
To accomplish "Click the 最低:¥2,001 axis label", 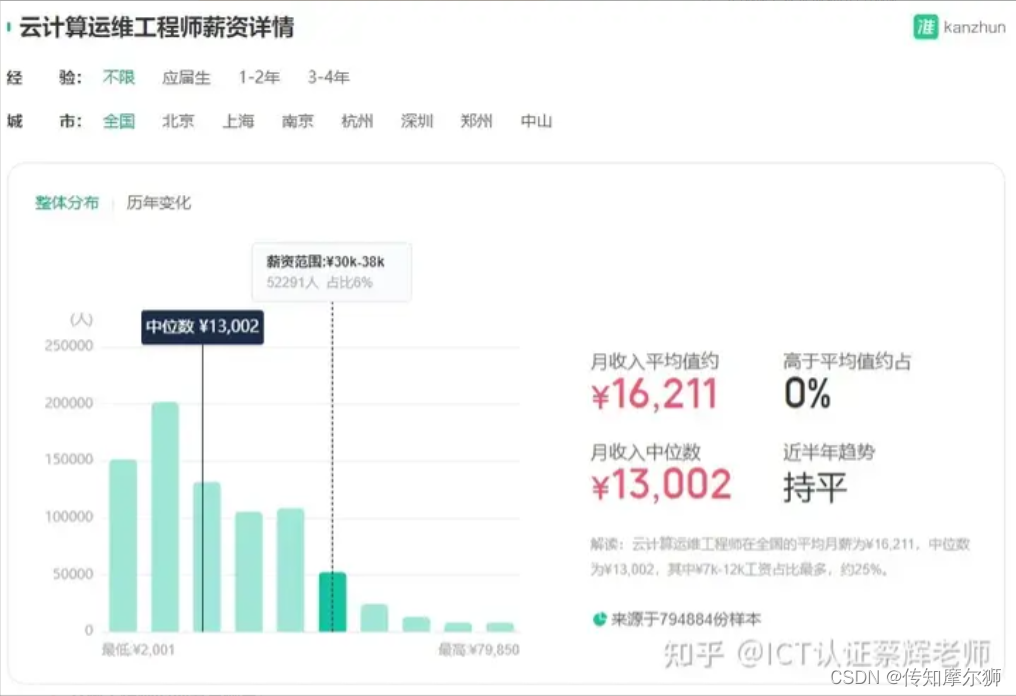I will tap(139, 649).
